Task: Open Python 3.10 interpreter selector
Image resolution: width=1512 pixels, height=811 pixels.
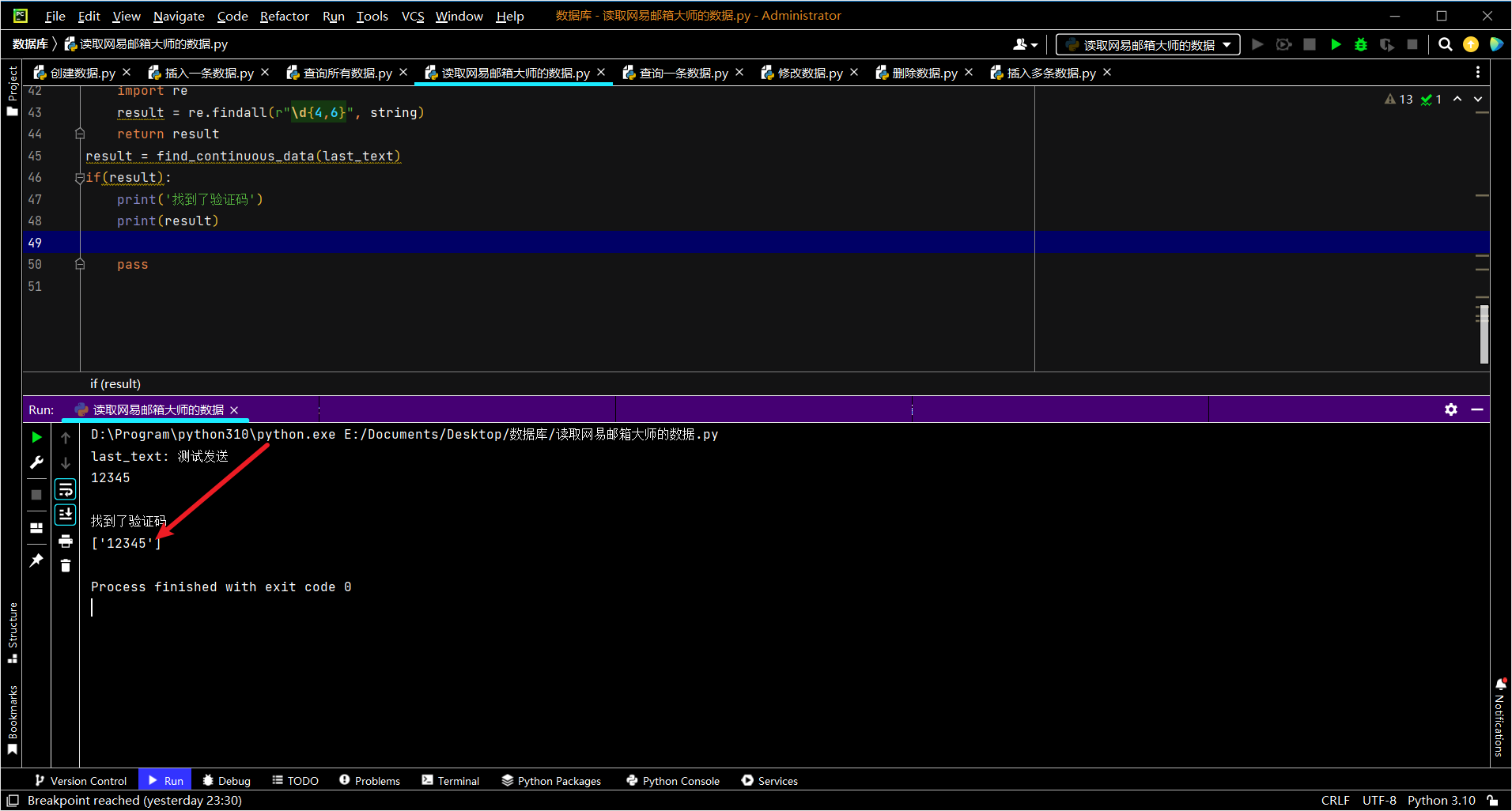Action: click(x=1442, y=801)
